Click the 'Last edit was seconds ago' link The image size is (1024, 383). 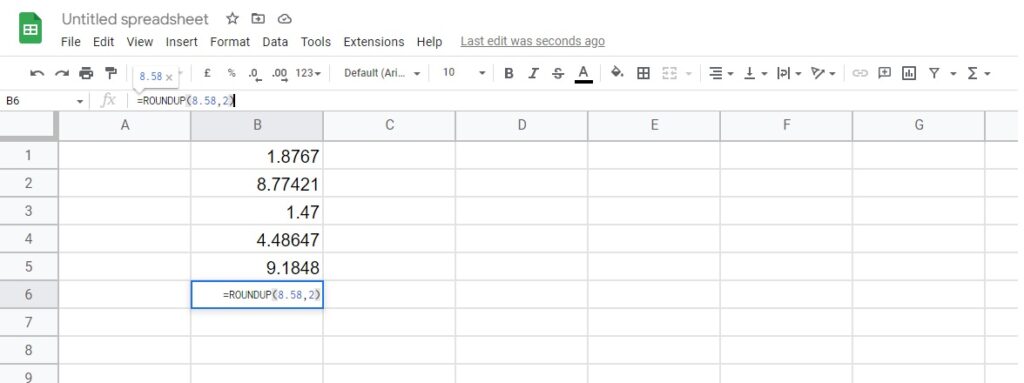(x=532, y=41)
